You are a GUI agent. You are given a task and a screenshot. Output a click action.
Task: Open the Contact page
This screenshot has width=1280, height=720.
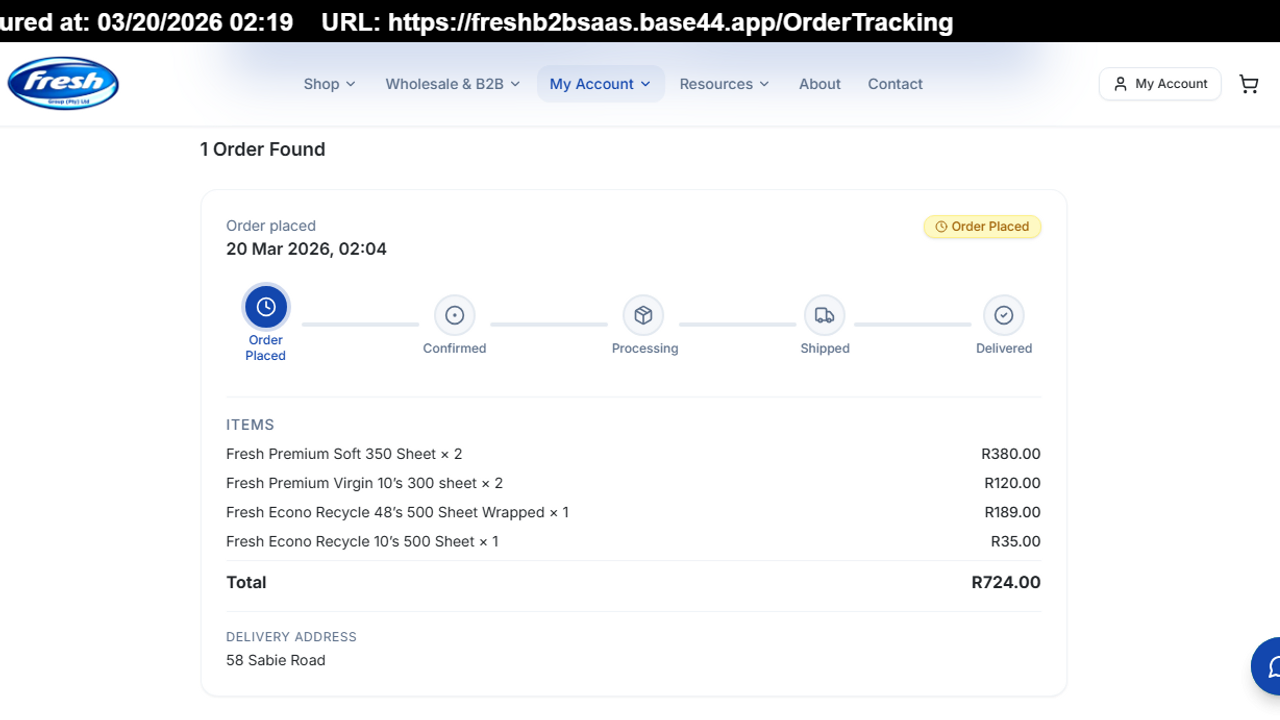(x=895, y=84)
